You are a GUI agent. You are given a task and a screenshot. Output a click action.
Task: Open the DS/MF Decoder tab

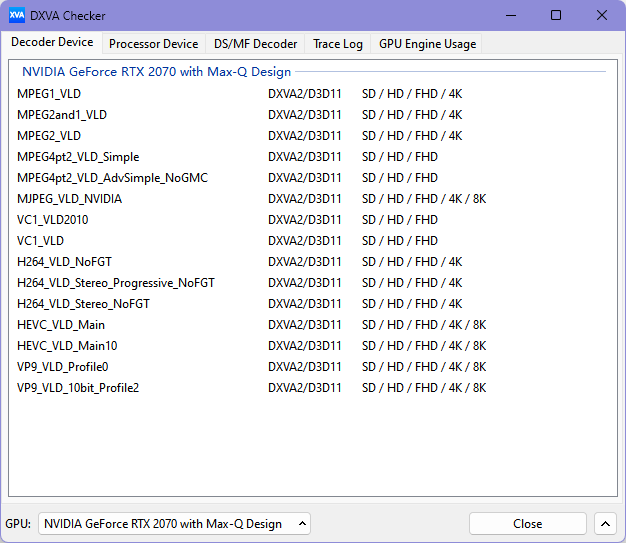pos(255,44)
